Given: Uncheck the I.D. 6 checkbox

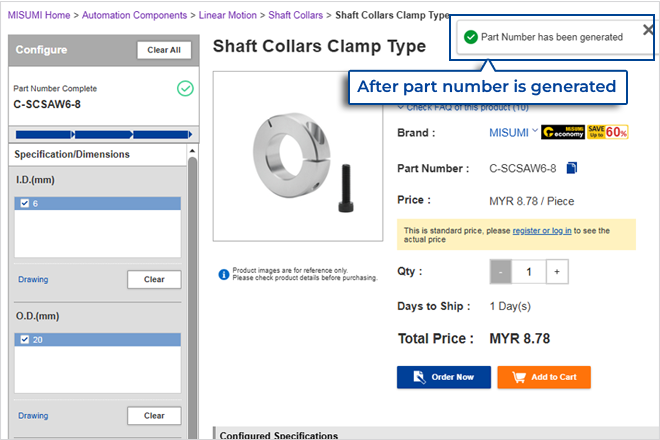Looking at the screenshot, I should [x=25, y=203].
